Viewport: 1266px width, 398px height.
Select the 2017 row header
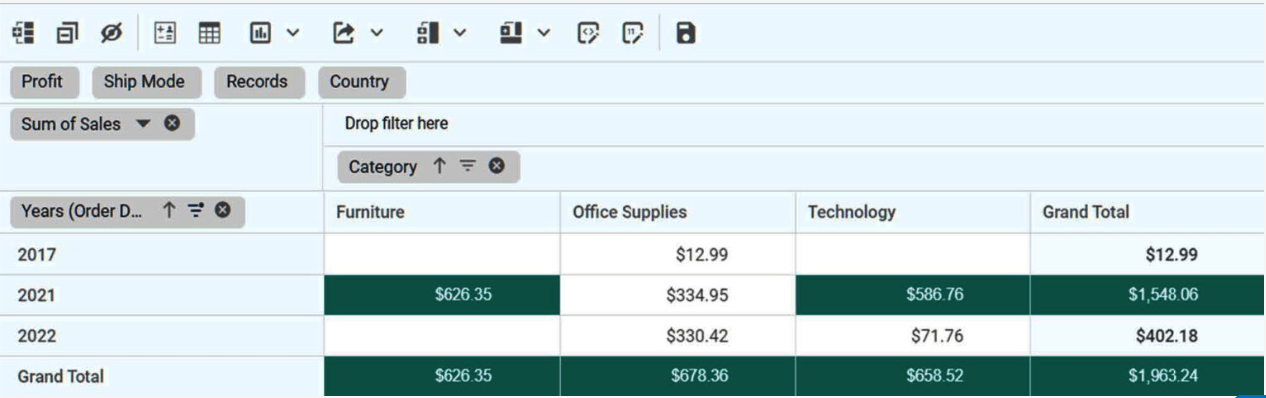coord(162,254)
